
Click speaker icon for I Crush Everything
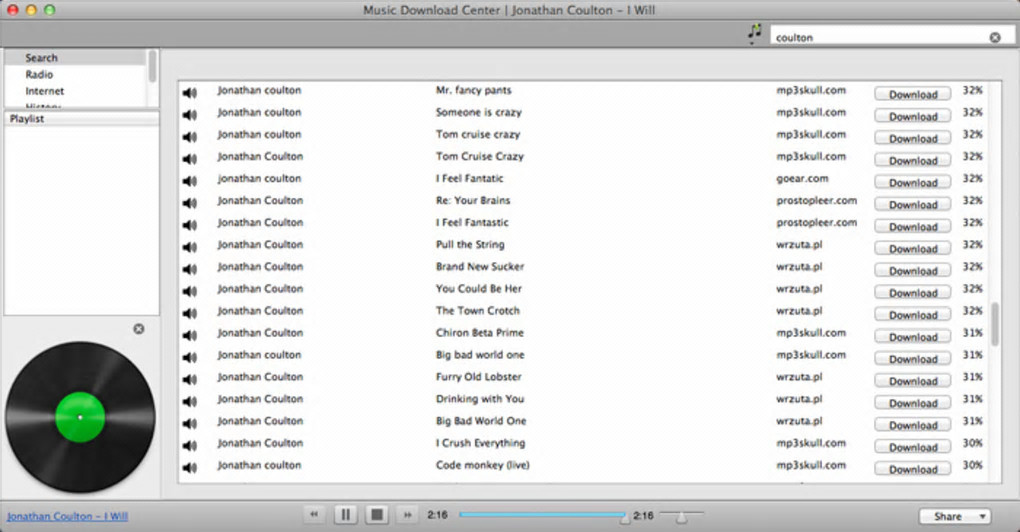pos(189,446)
